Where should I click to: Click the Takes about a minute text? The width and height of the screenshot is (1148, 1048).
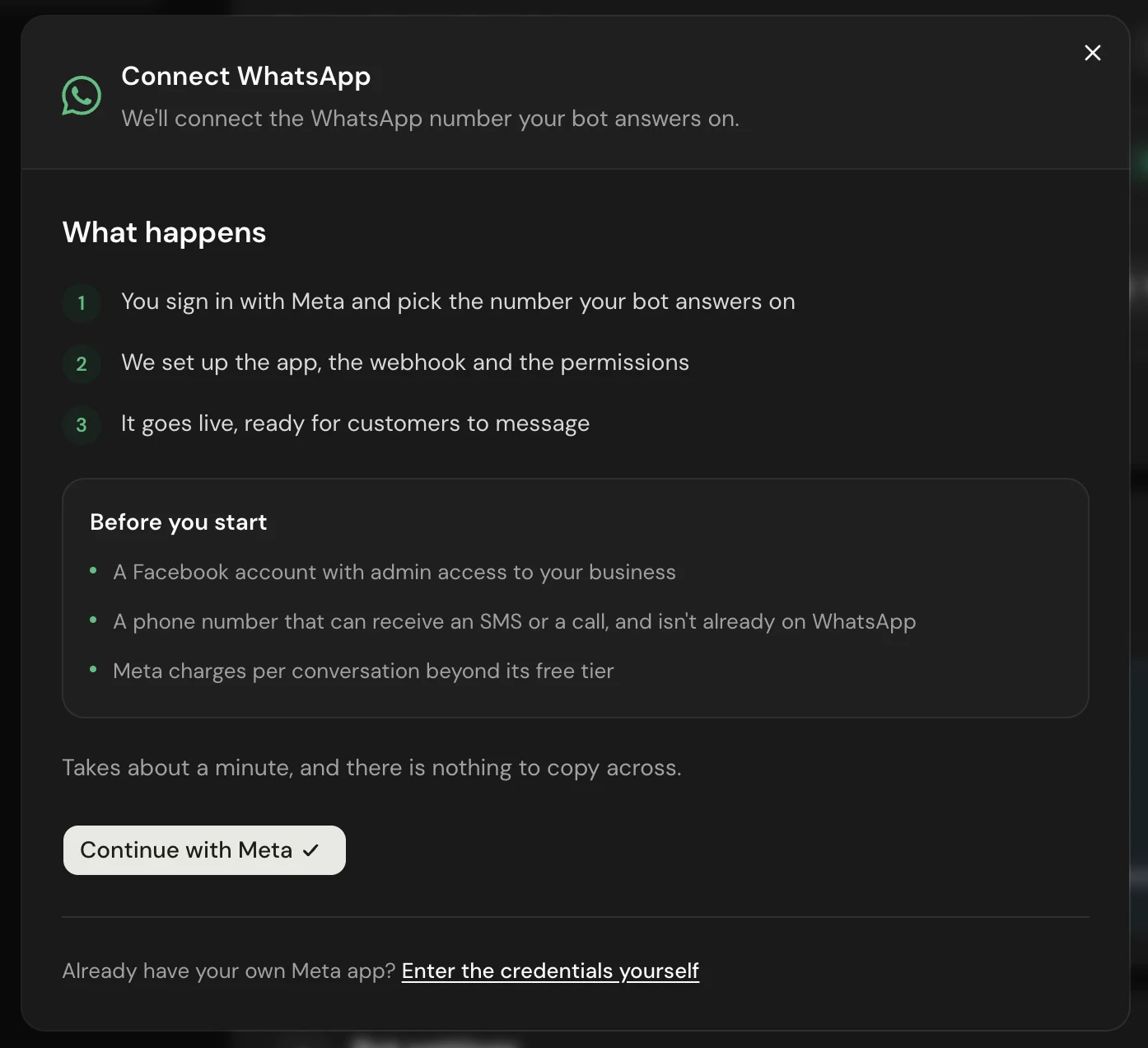[x=372, y=768]
